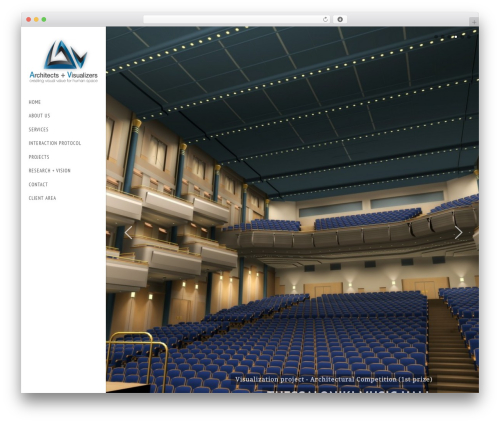Go to the Contact page
The height and width of the screenshot is (423, 500).
(x=38, y=184)
